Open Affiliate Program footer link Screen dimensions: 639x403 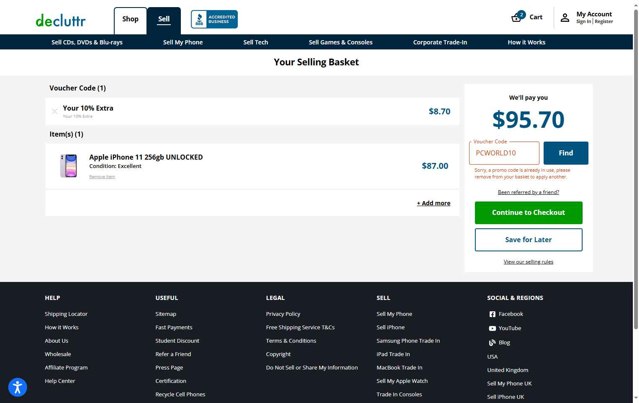(x=66, y=368)
